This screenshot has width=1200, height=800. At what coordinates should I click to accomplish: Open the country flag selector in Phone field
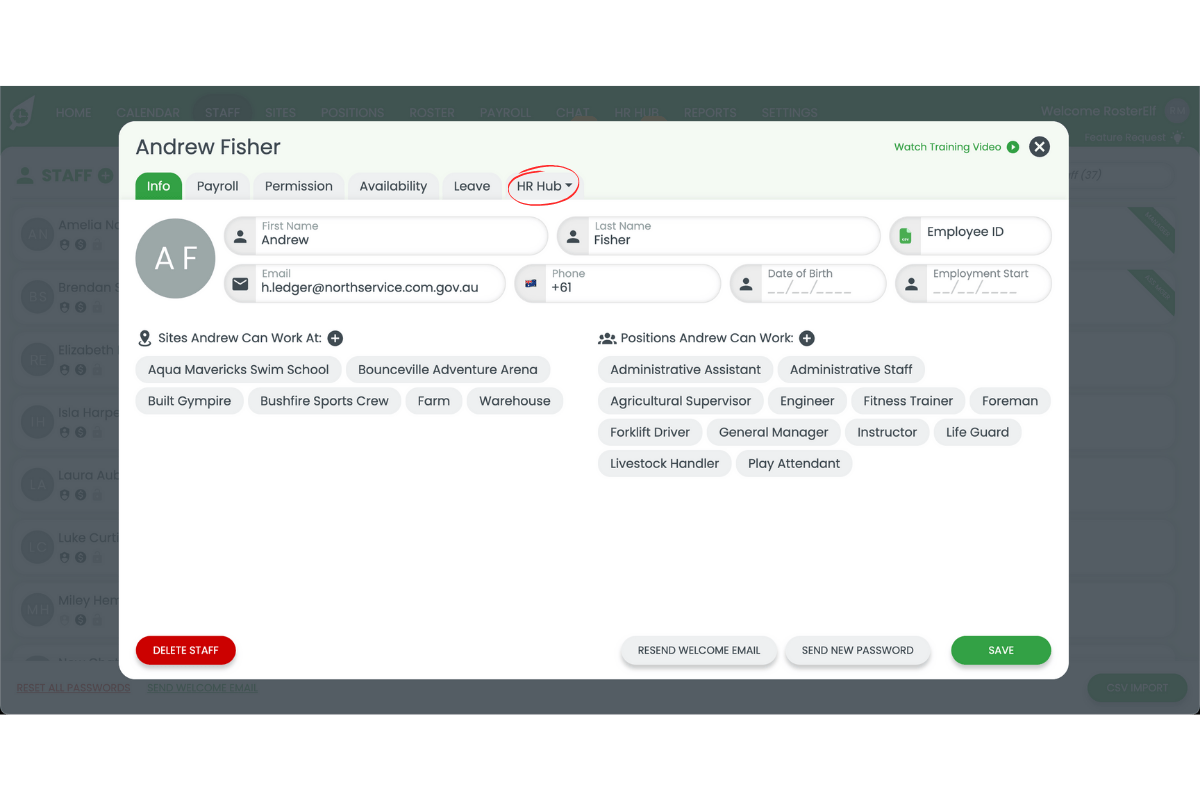tap(531, 283)
